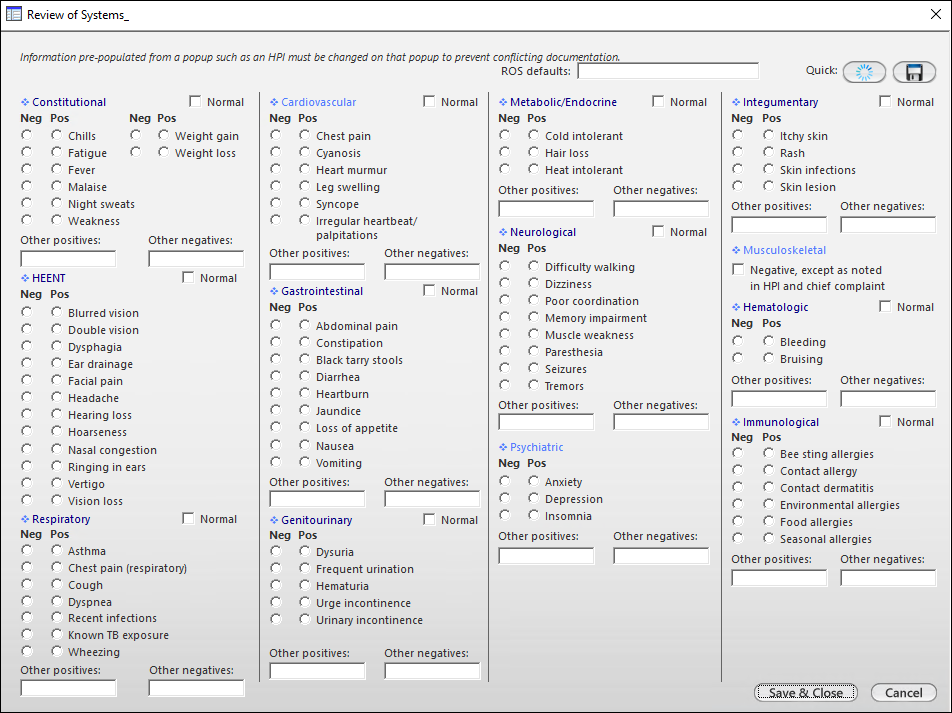Click the Integumentary section diamond icon
Screen dimensions: 952x713
point(736,102)
